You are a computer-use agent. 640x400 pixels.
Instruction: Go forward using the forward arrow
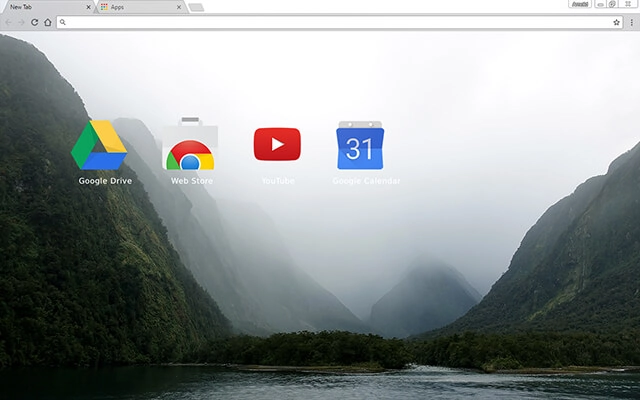pyautogui.click(x=21, y=22)
